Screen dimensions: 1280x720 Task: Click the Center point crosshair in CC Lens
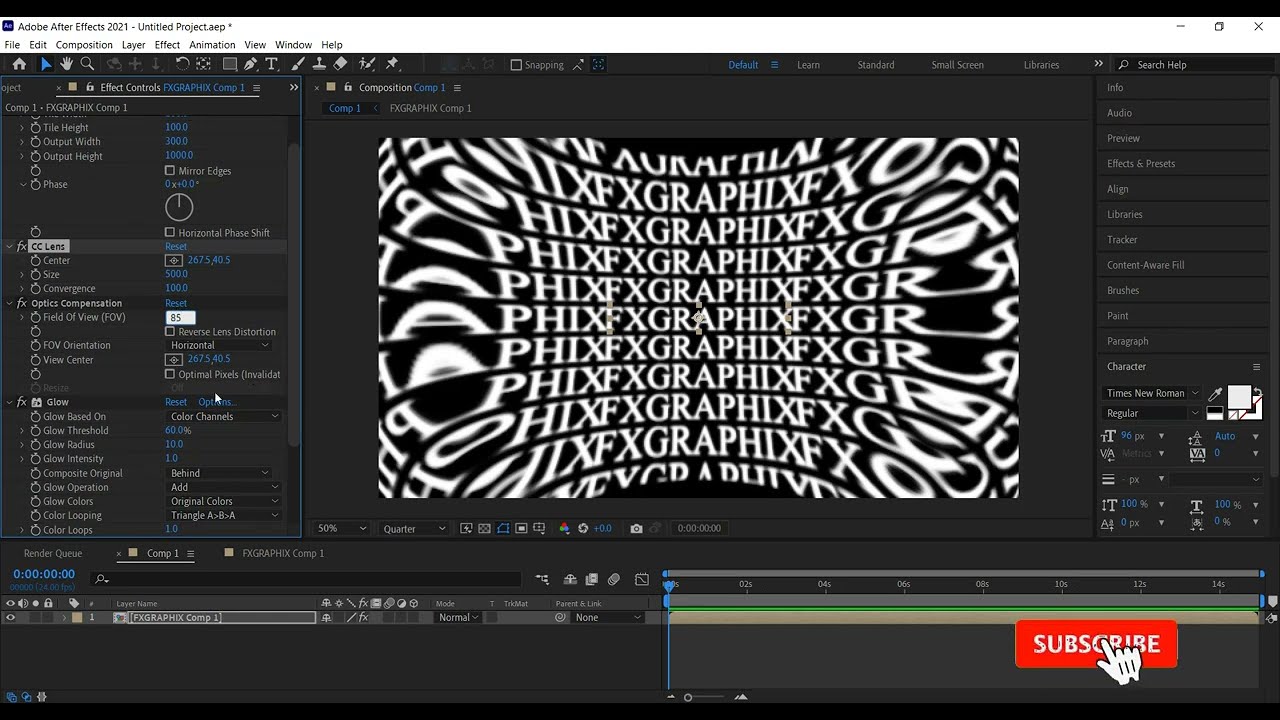click(x=174, y=260)
